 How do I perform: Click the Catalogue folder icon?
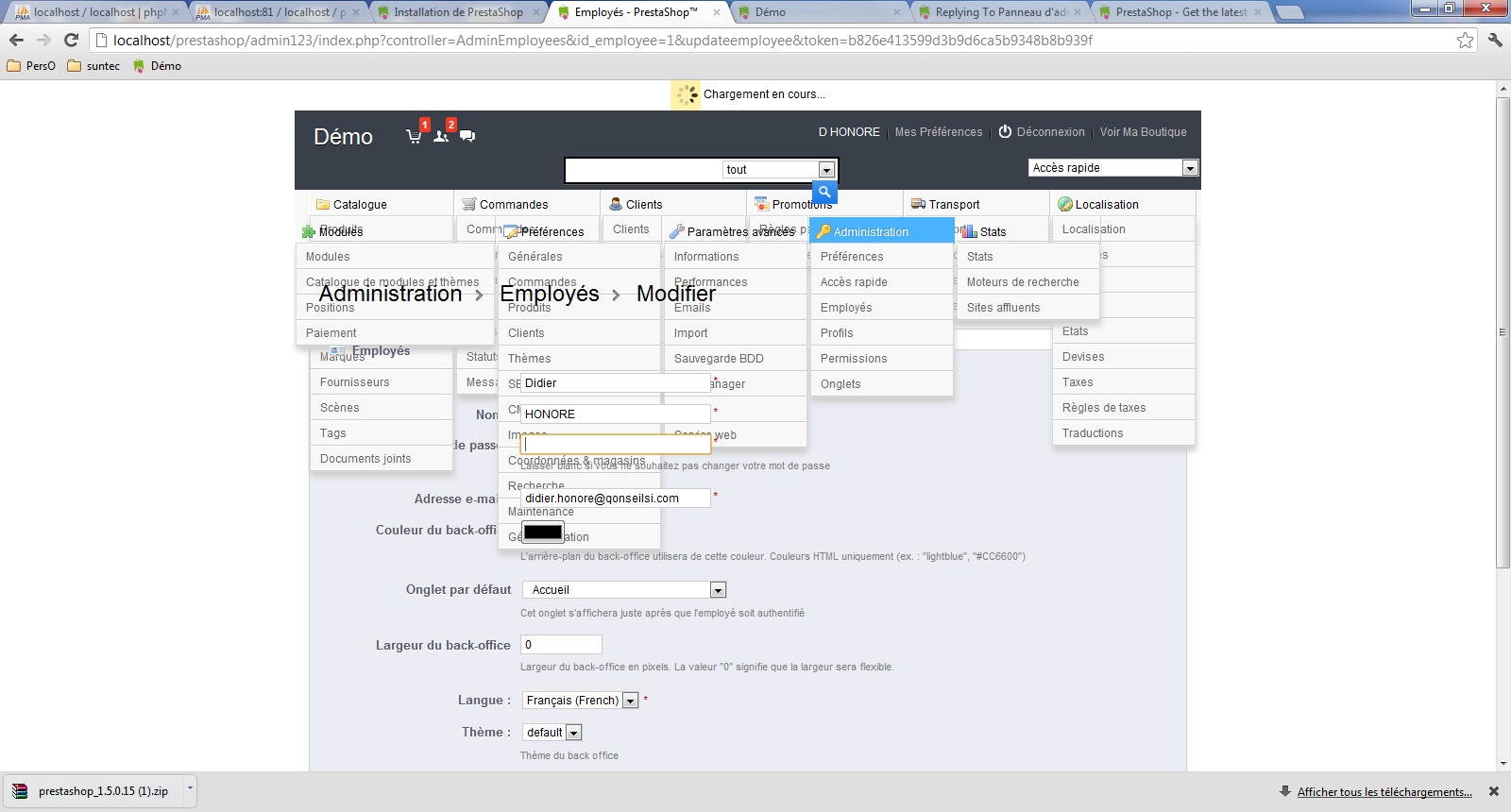(323, 204)
